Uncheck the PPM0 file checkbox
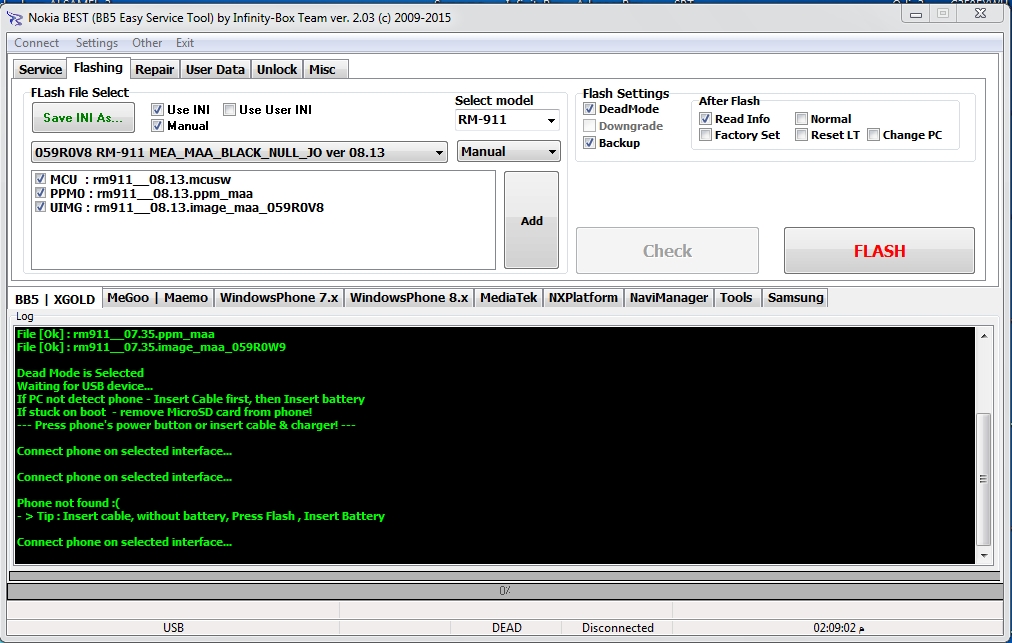The width and height of the screenshot is (1012, 643). click(41, 193)
